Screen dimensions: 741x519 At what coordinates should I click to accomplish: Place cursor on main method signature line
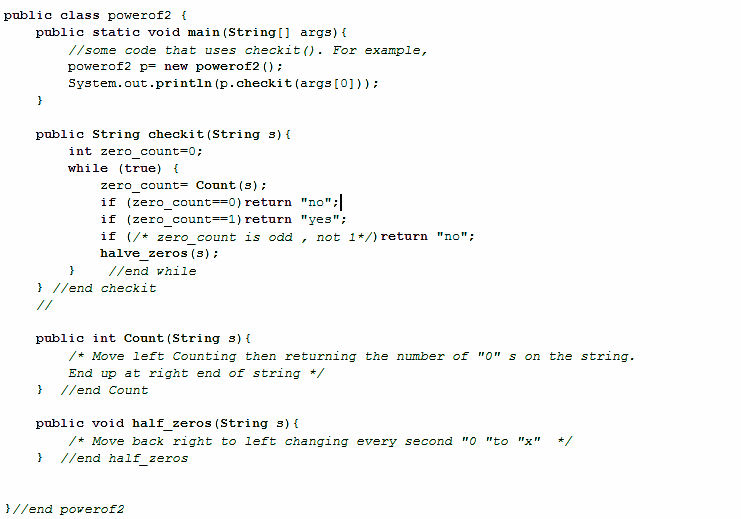[x=191, y=32]
